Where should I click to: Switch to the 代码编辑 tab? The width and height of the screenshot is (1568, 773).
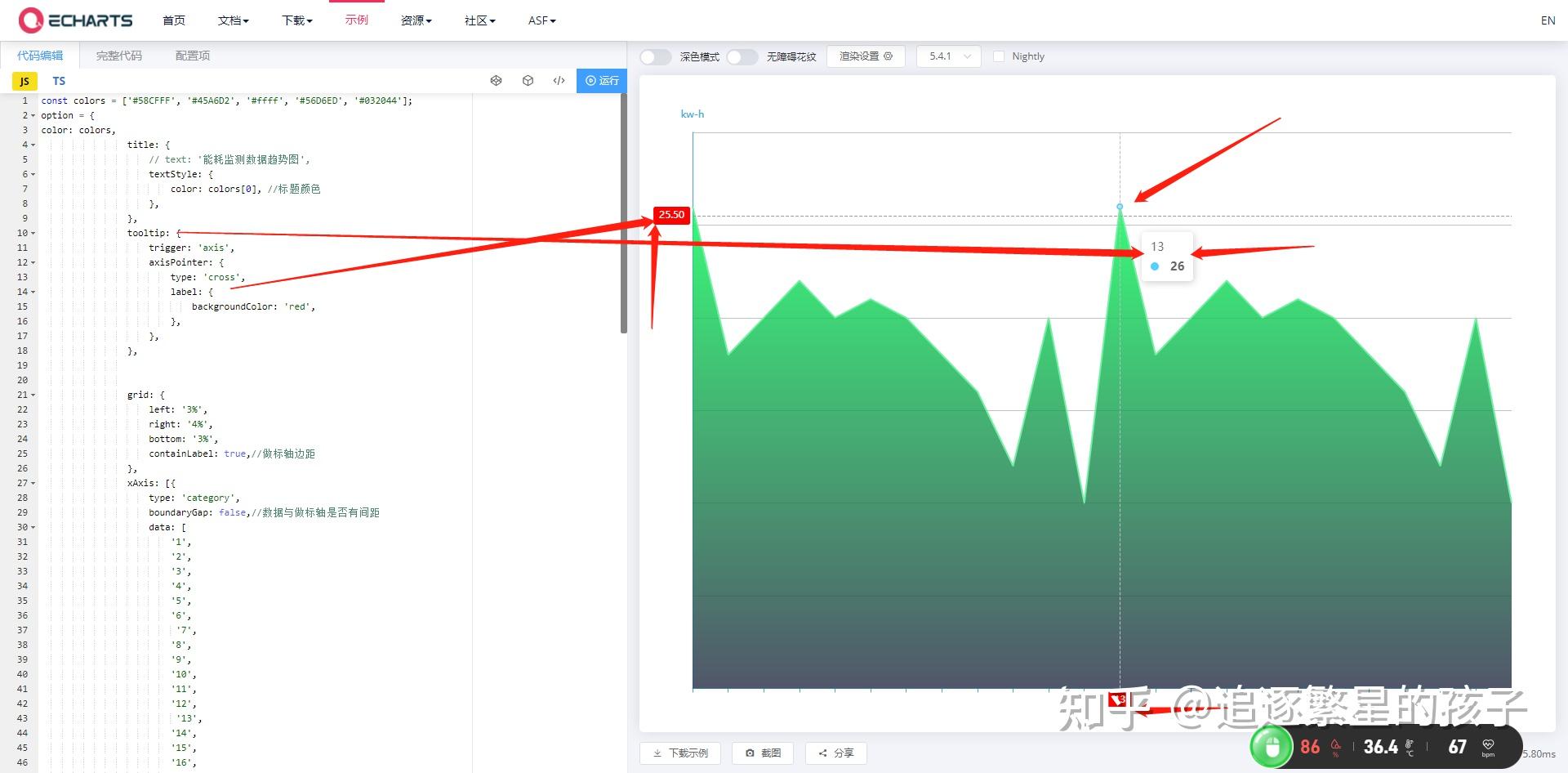tap(40, 56)
